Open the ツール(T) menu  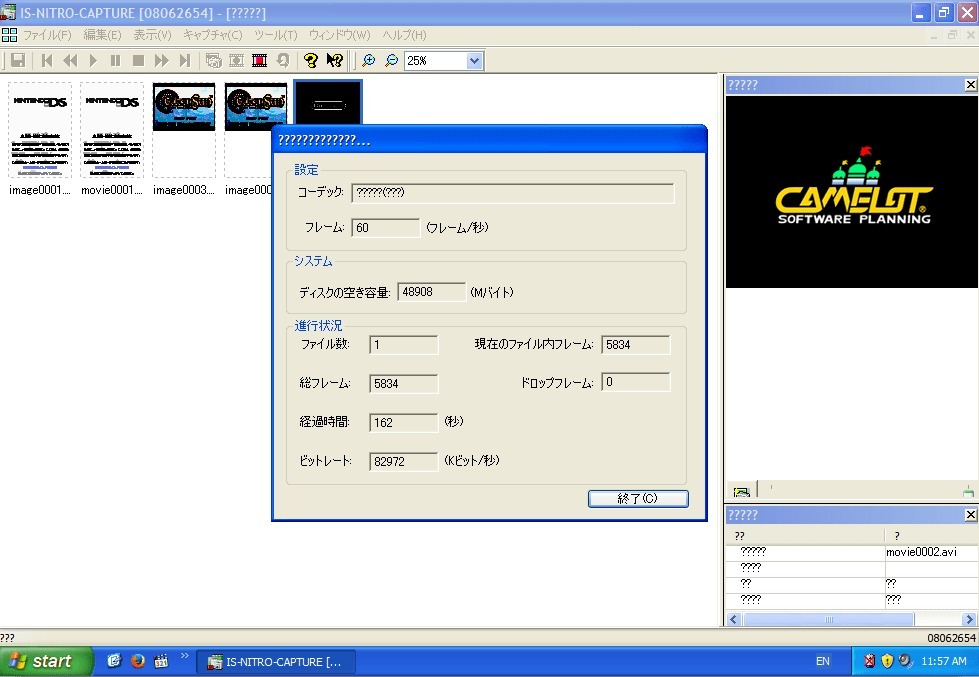(x=276, y=35)
